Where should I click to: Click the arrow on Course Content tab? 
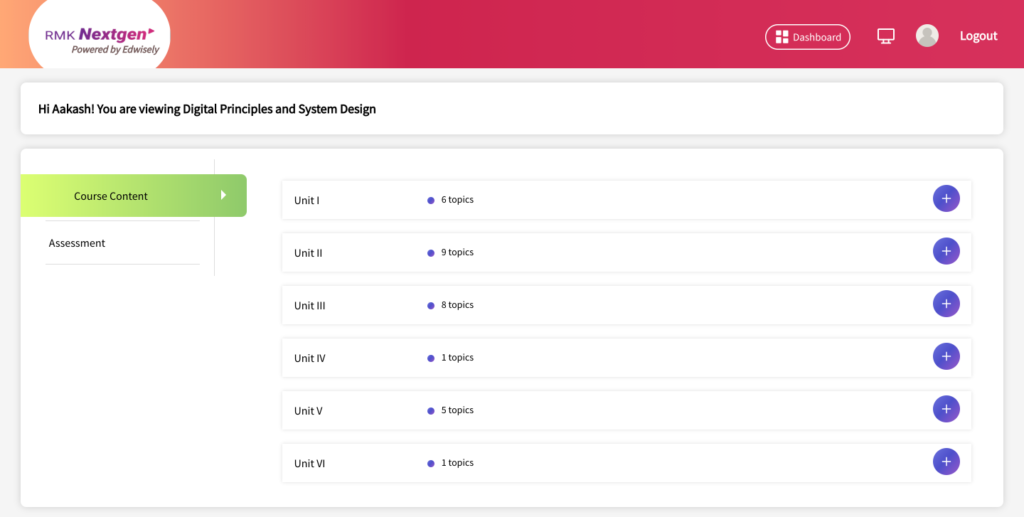[x=224, y=195]
